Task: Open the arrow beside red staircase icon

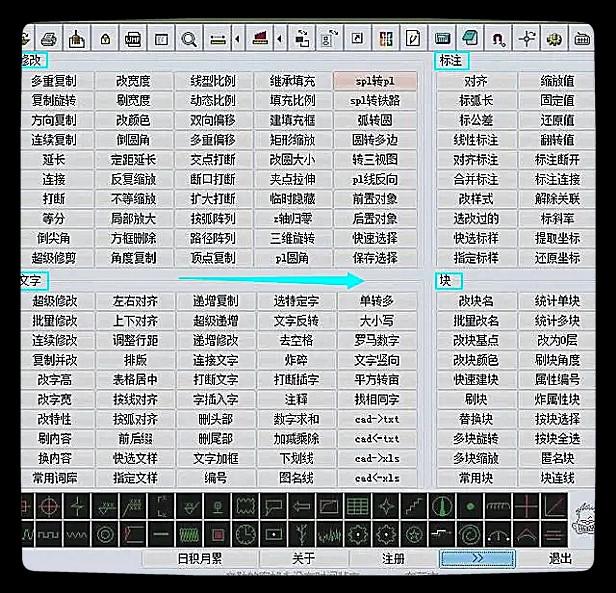Action: click(x=280, y=39)
